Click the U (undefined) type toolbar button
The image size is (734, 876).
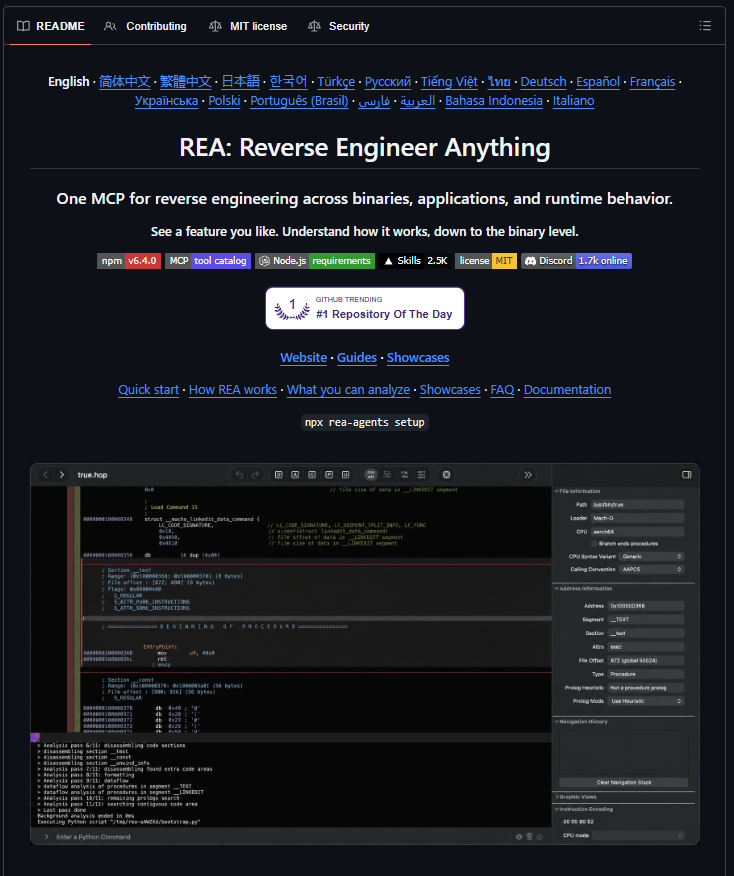[346, 475]
